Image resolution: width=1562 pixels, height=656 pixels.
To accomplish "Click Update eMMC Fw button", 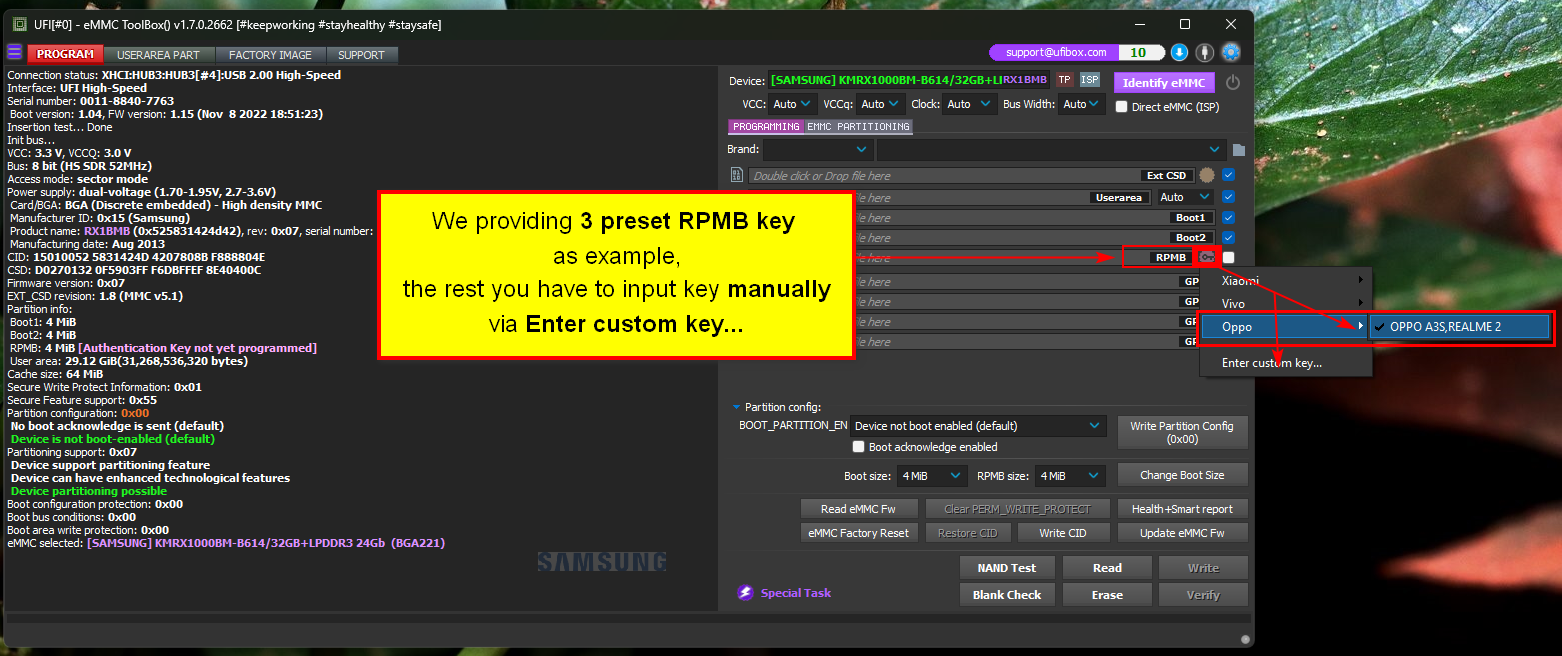I will pyautogui.click(x=1183, y=533).
